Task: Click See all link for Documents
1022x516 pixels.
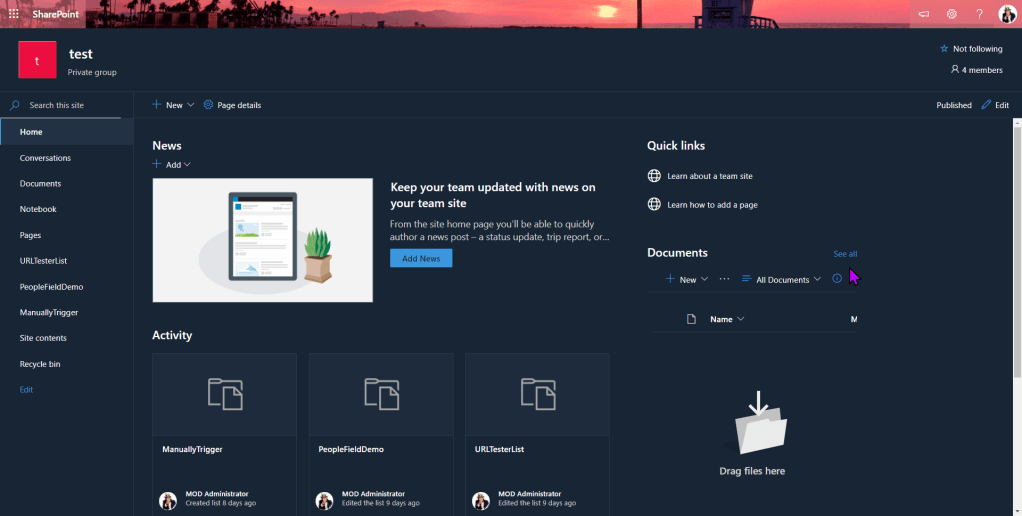Action: pos(845,254)
